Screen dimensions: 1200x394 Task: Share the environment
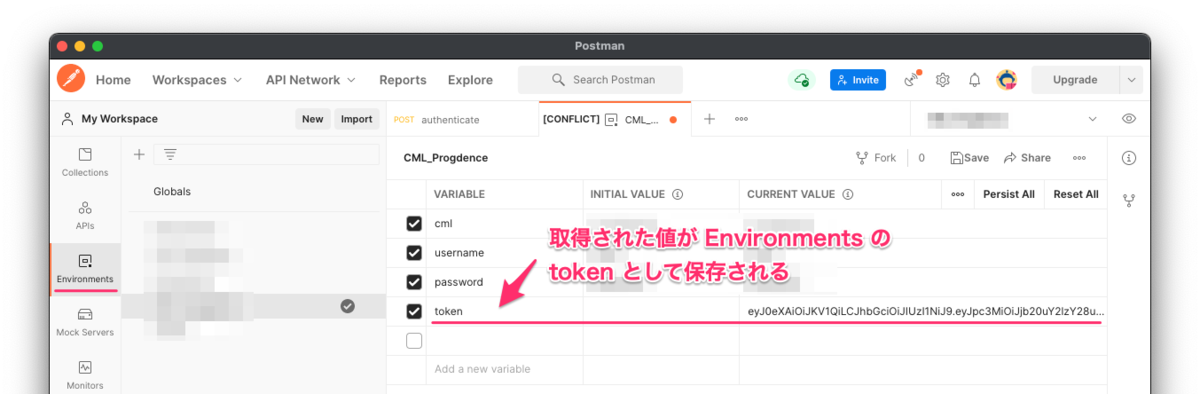click(x=1027, y=158)
